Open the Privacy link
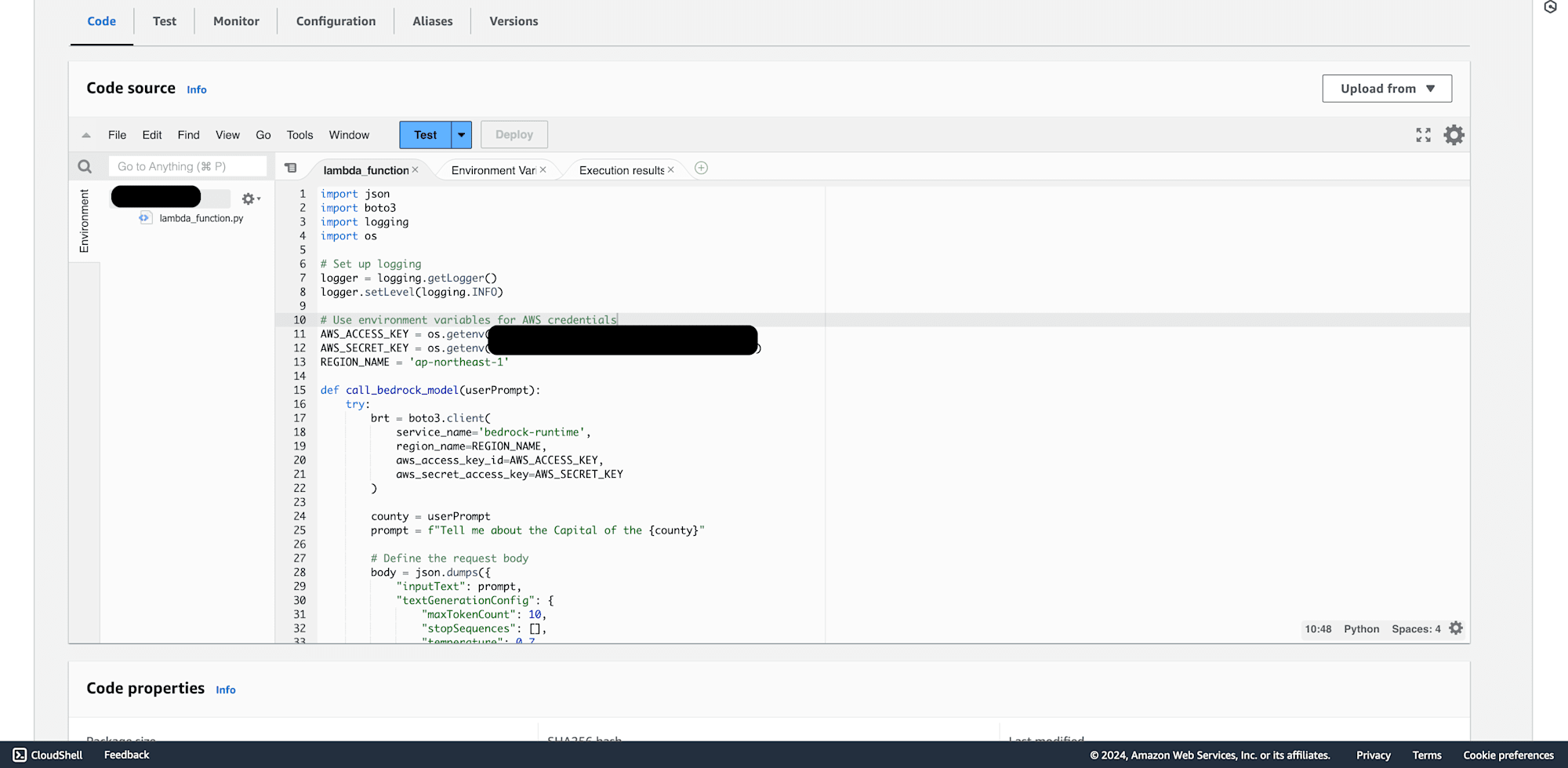 tap(1374, 755)
